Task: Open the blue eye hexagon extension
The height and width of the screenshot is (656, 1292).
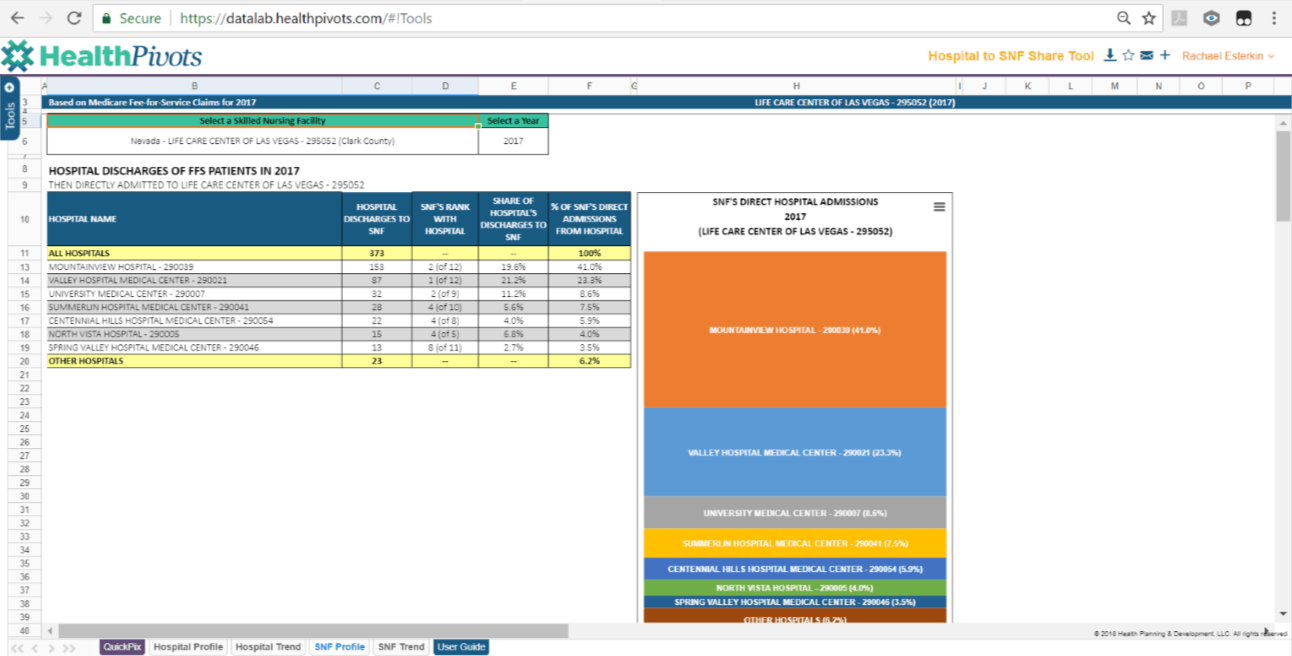Action: (1211, 18)
